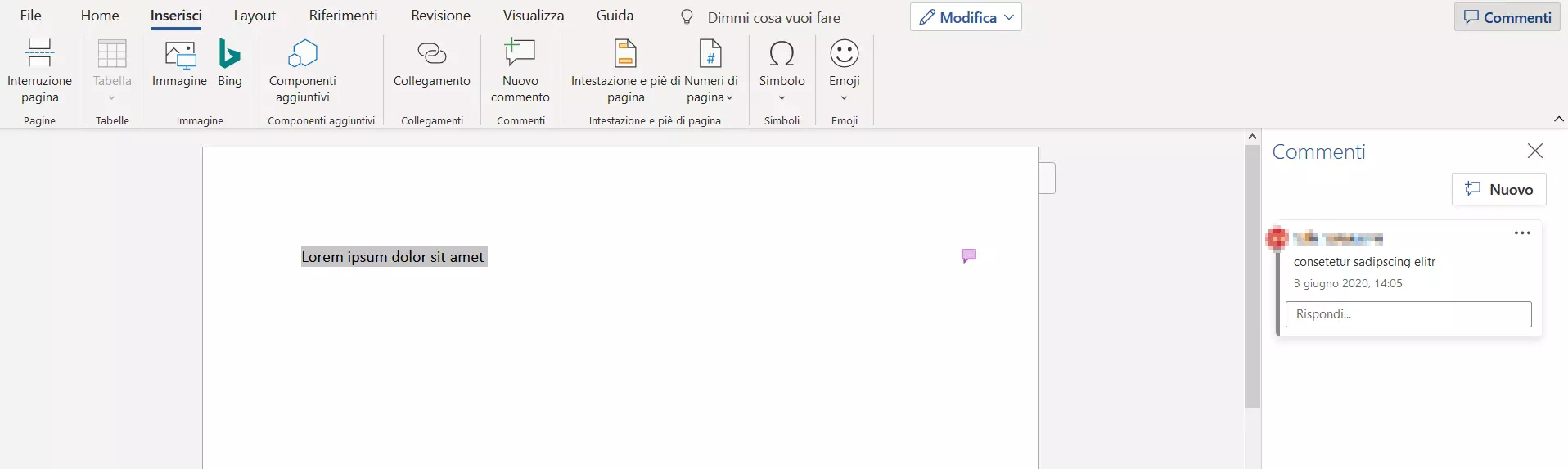The width and height of the screenshot is (1568, 469).
Task: Select the comment text consetetur sadipscing elitr
Action: 1364,262
